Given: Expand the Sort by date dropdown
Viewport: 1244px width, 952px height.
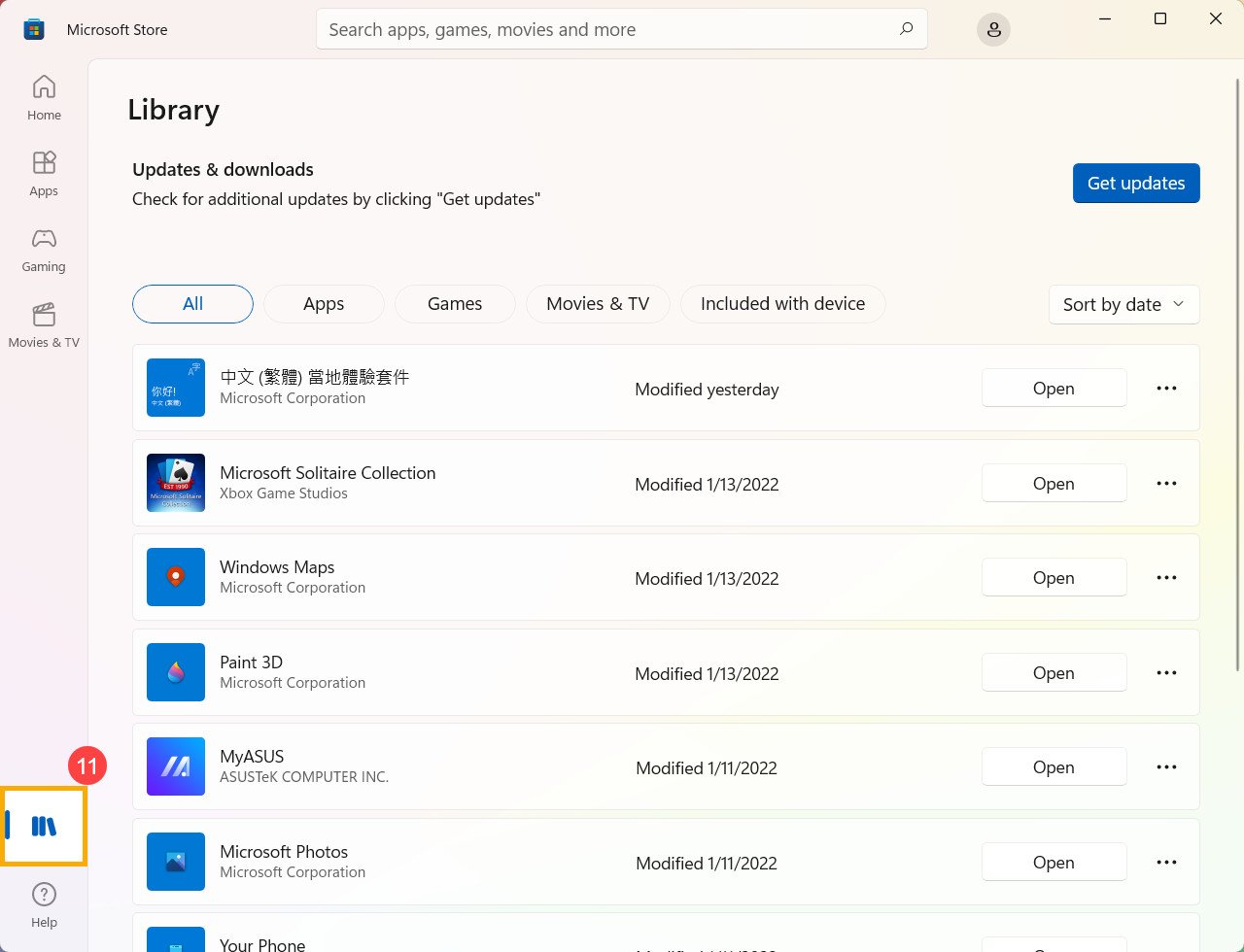Looking at the screenshot, I should pos(1123,305).
